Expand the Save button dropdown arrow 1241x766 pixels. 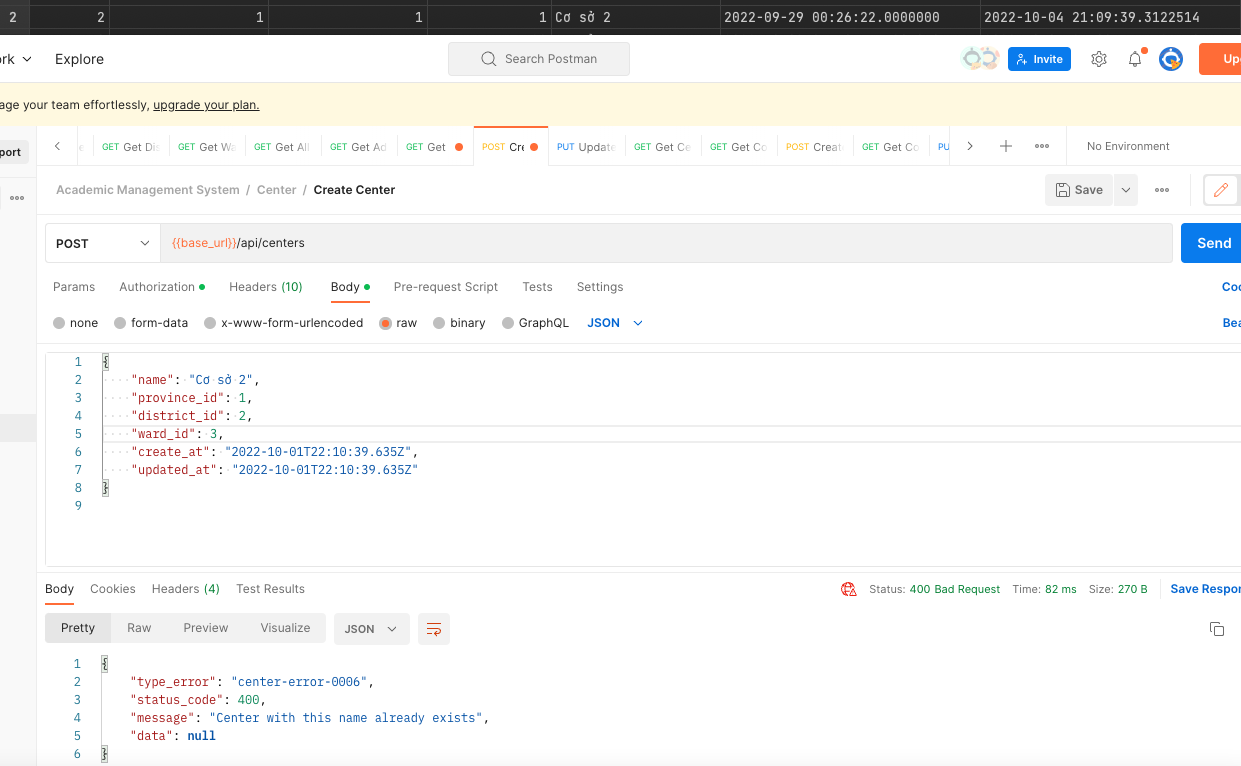coord(1126,189)
